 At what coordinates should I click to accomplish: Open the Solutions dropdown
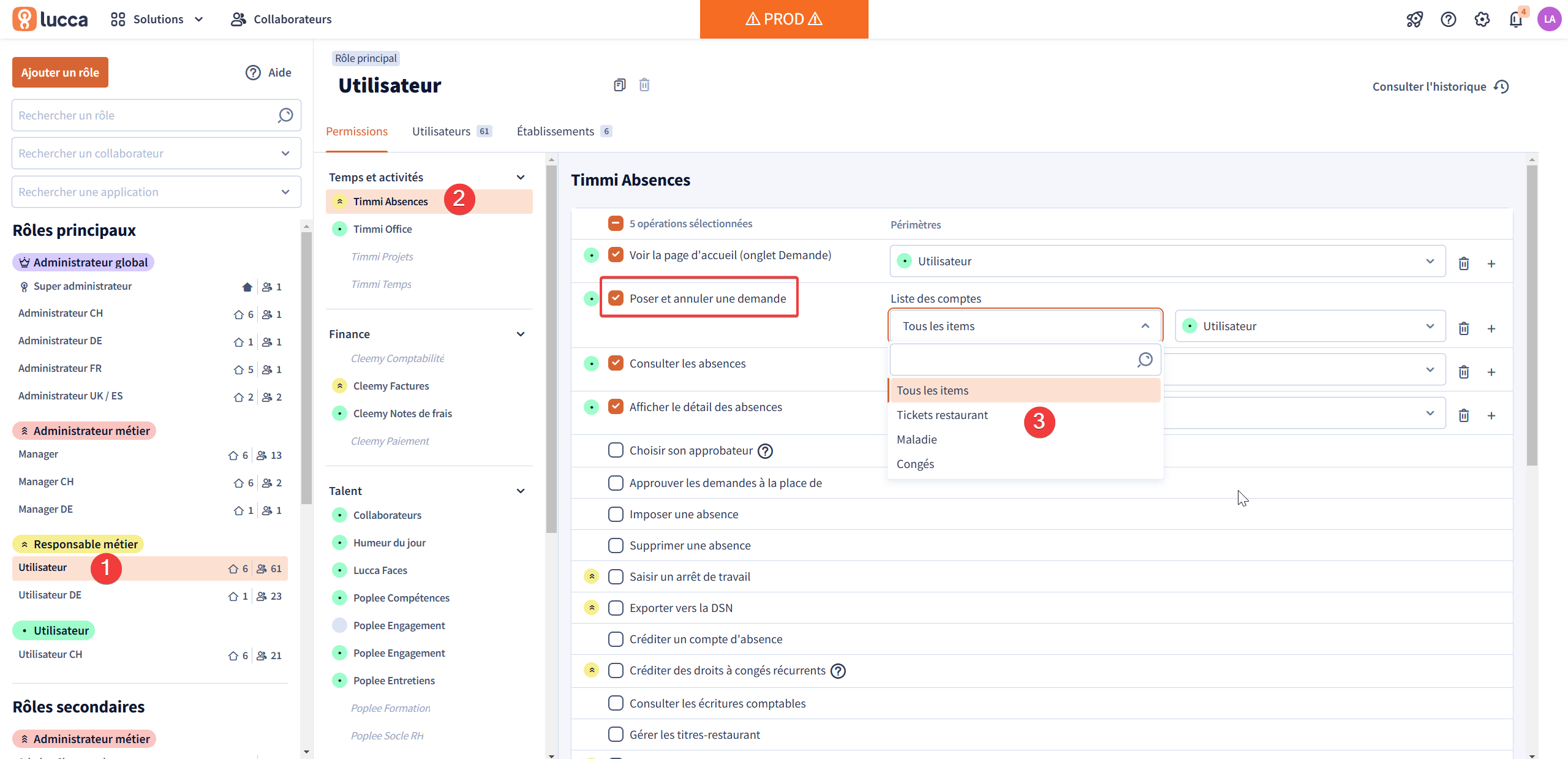[157, 19]
